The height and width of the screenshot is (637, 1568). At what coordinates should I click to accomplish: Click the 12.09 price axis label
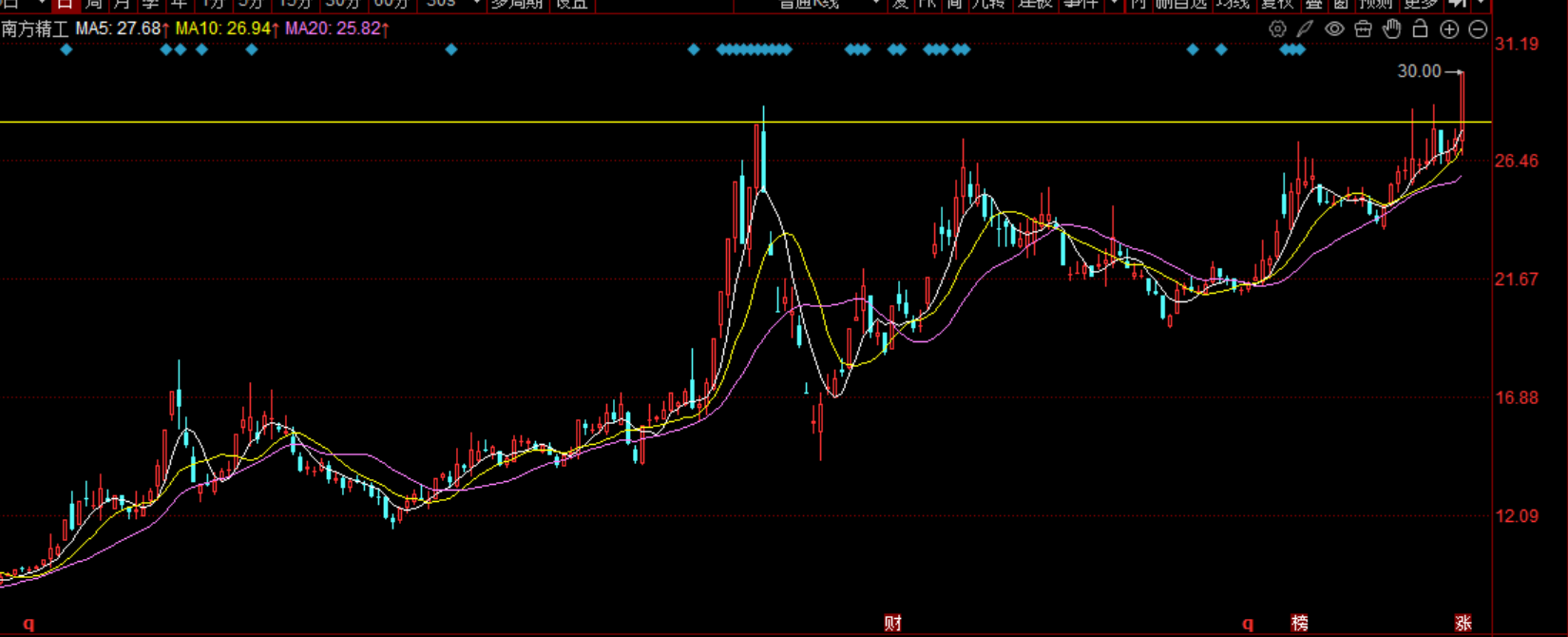(x=1517, y=516)
